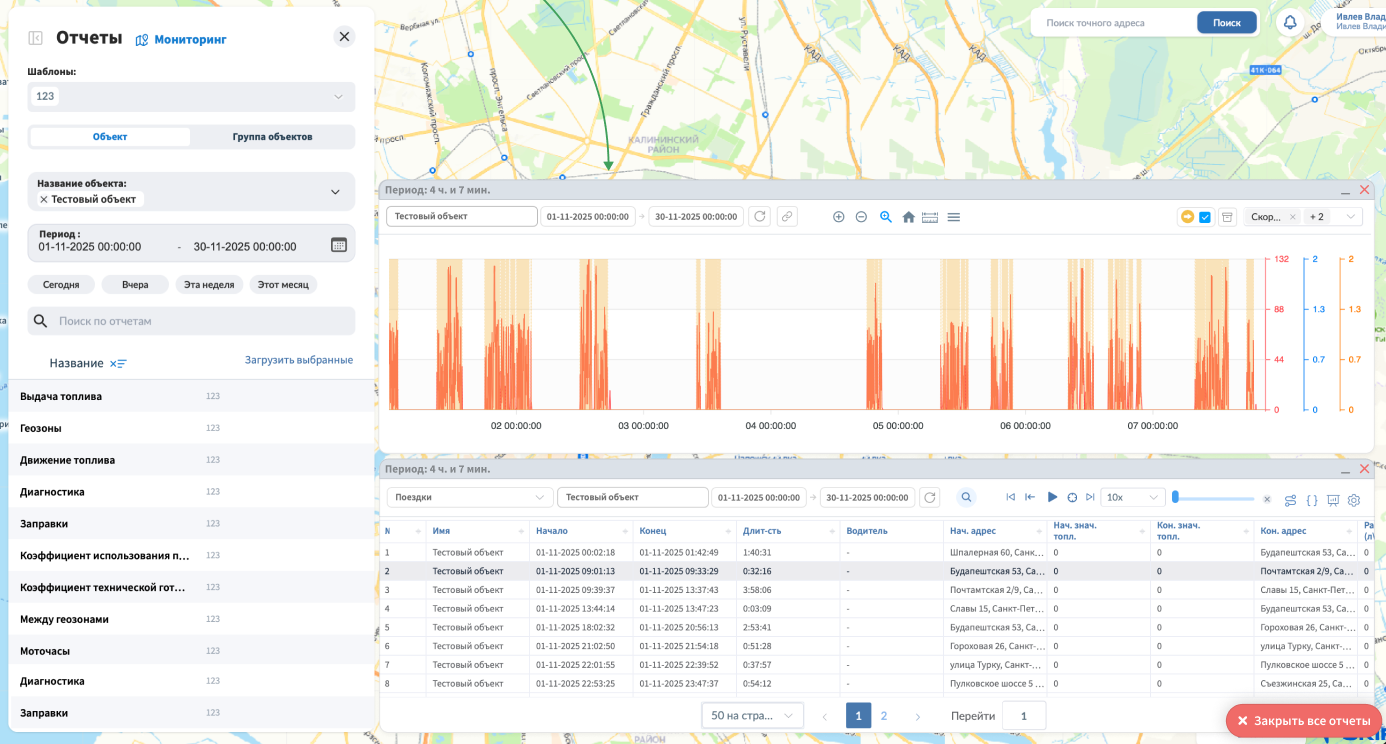Toggle the blue chart checkbox
1386x744 pixels.
pos(1205,217)
